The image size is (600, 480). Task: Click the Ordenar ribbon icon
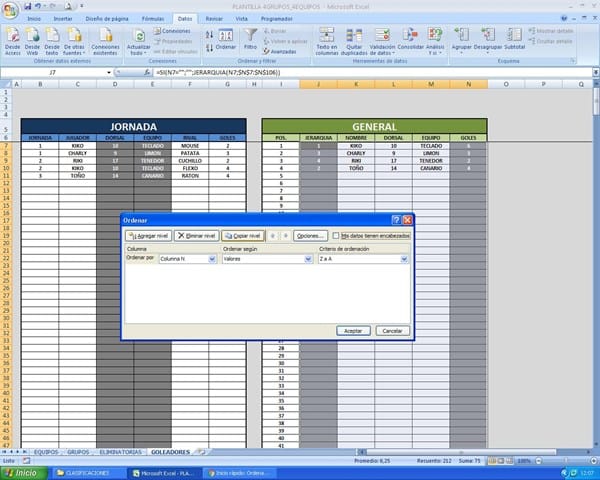(226, 38)
